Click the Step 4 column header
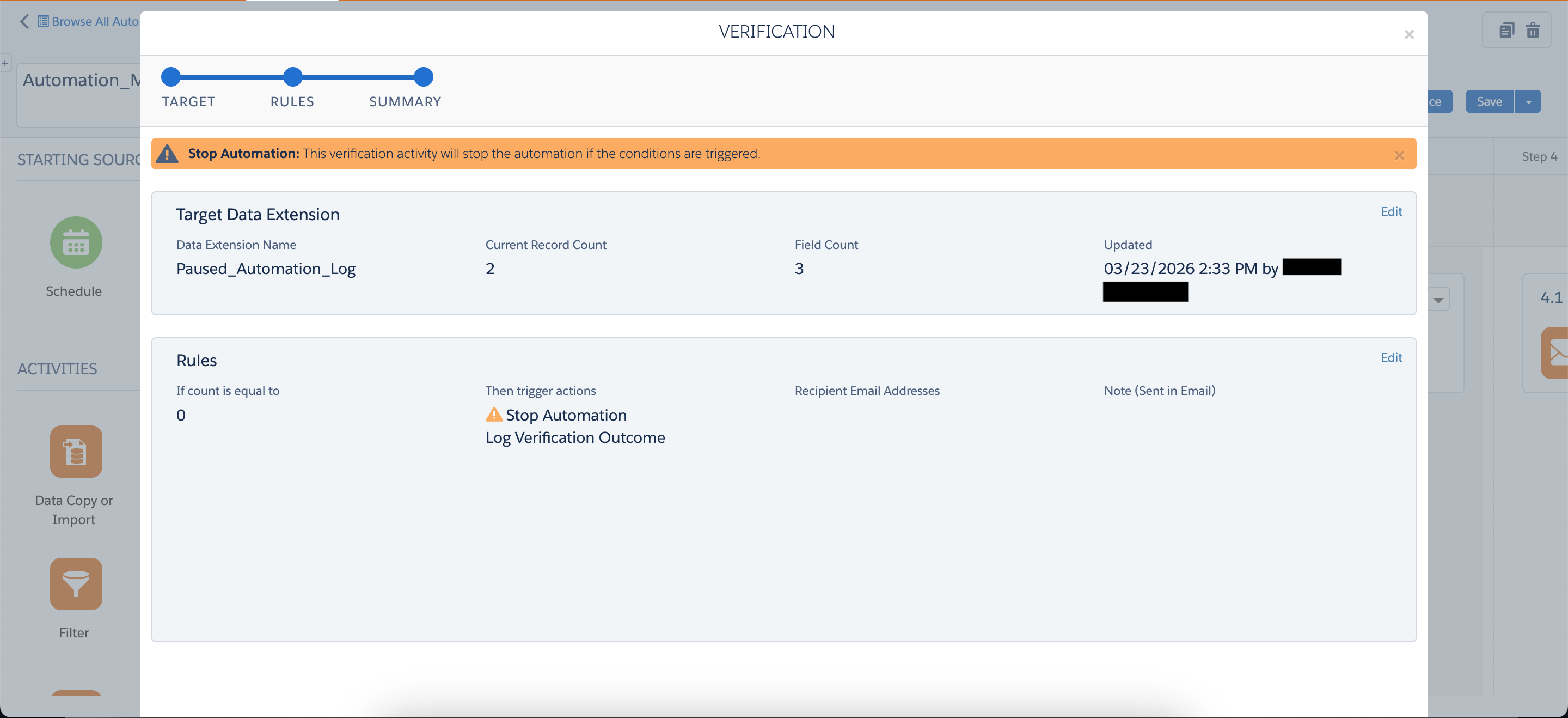This screenshot has height=718, width=1568. [1539, 156]
